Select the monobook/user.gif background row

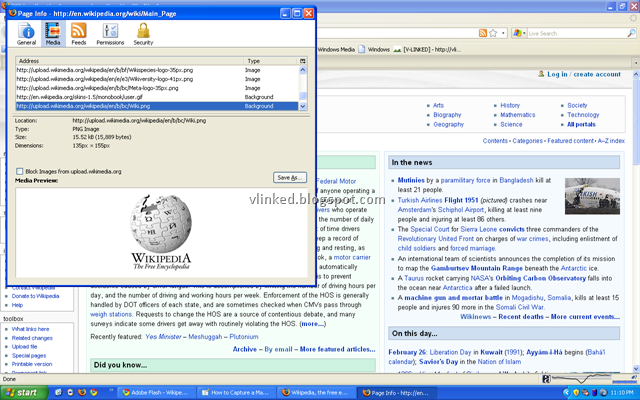click(x=157, y=97)
